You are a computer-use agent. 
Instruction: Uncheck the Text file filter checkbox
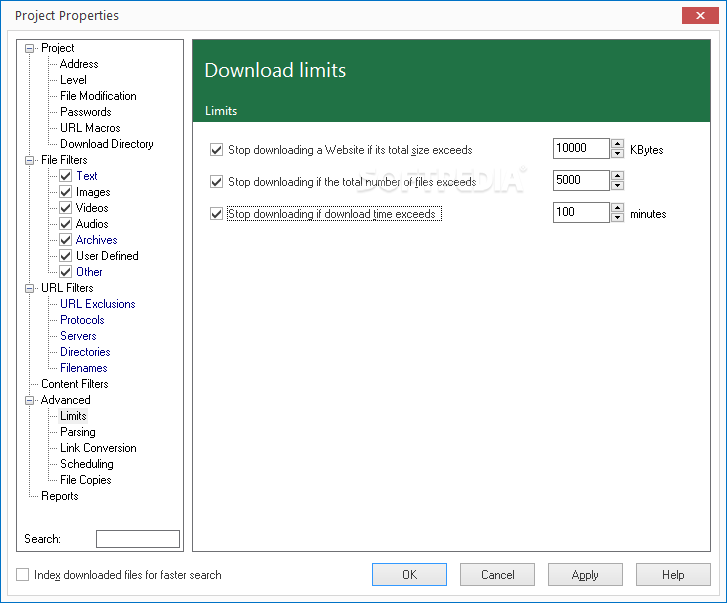66,176
